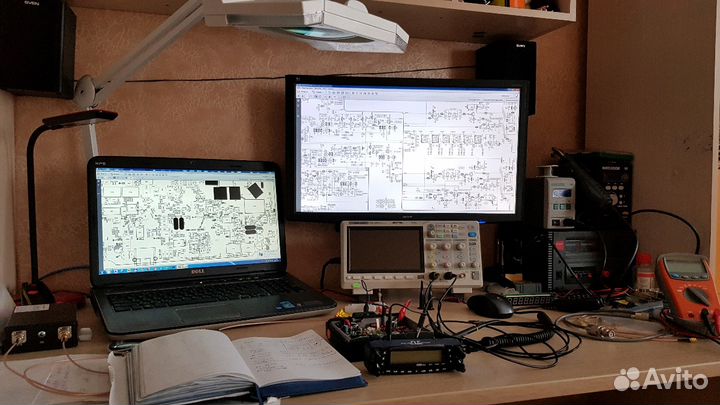Click the row of six filter blocks on monitor schematic
Image resolution: width=720 pixels, height=405 pixels.
(x=452, y=138)
